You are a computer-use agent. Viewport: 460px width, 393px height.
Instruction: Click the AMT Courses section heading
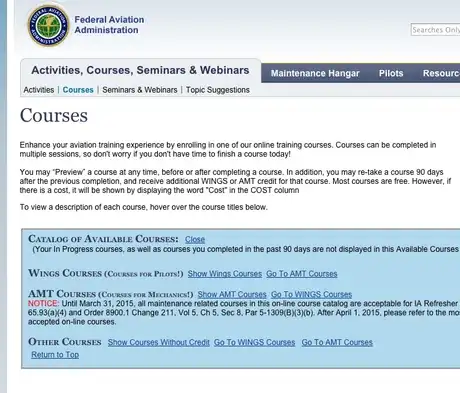111,294
